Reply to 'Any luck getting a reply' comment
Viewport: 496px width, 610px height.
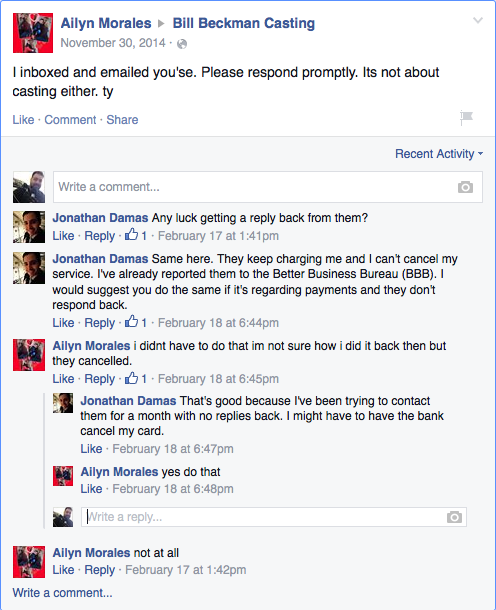[x=100, y=236]
